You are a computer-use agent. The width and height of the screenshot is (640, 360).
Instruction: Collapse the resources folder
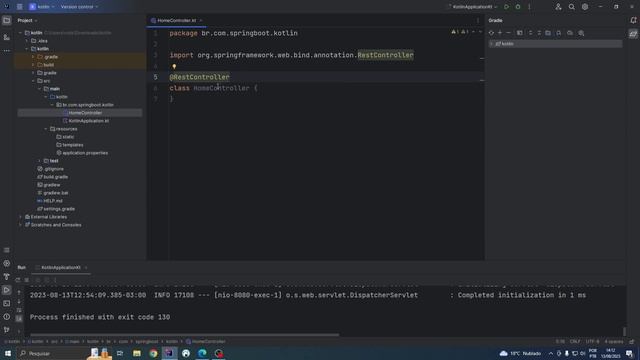[x=46, y=129]
